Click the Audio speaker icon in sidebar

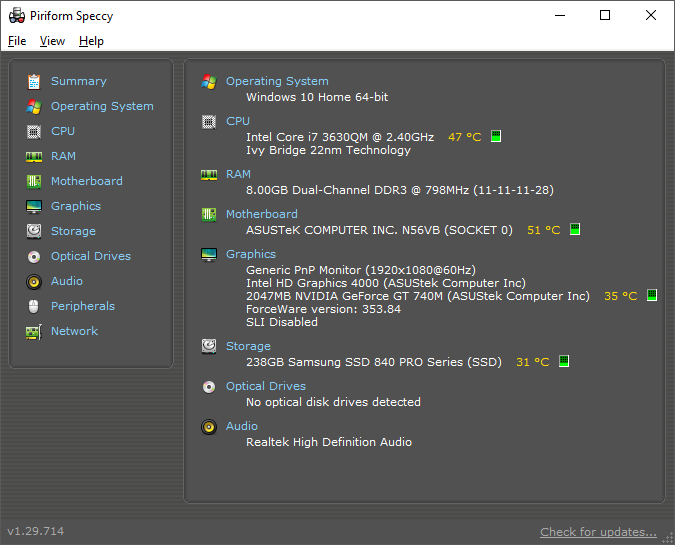(34, 281)
